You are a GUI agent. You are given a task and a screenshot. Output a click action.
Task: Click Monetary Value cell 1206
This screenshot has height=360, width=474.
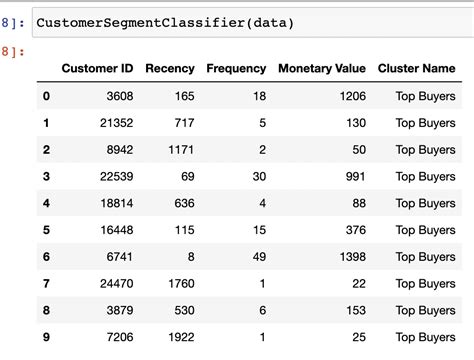click(x=353, y=96)
